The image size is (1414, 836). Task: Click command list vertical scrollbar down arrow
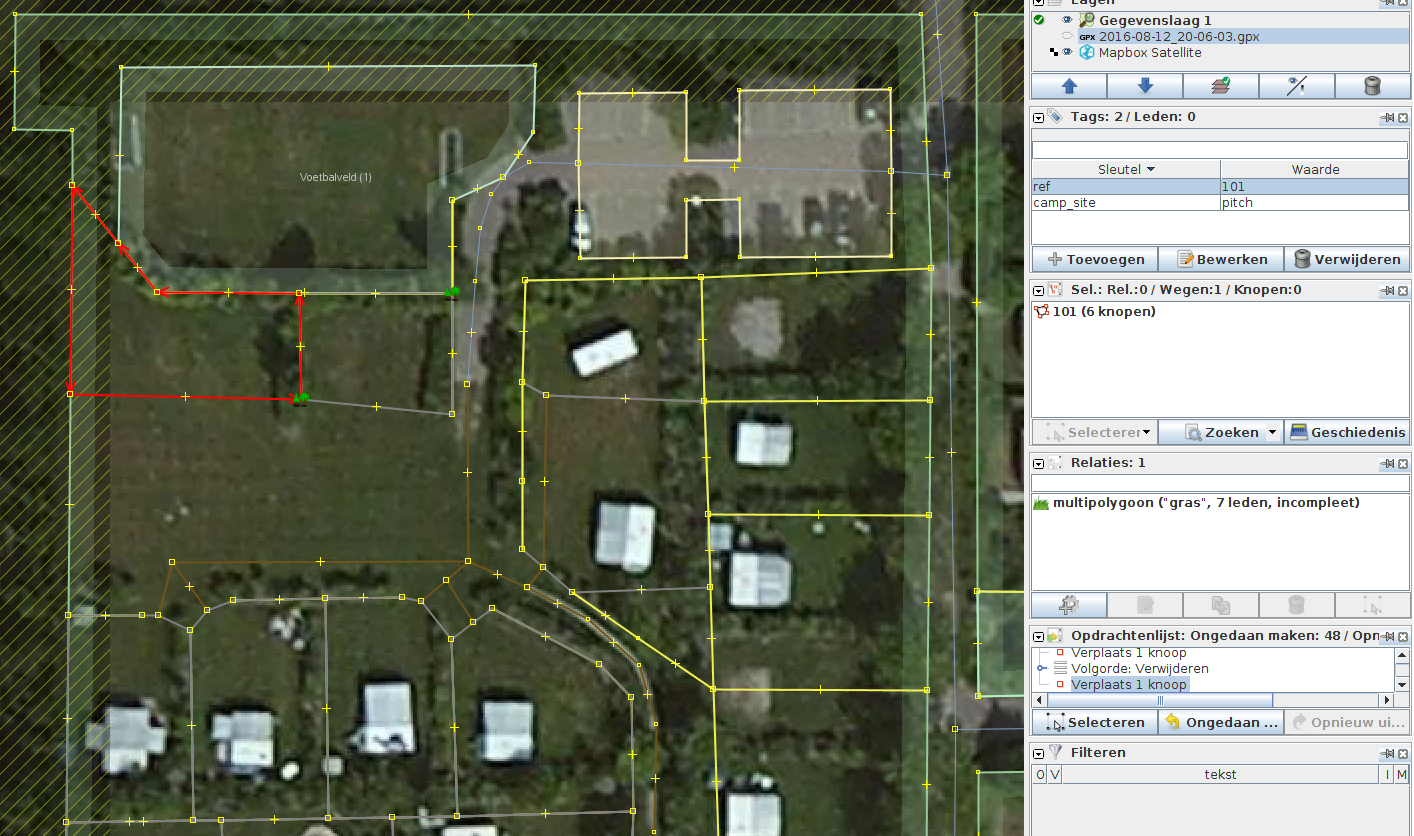click(1402, 685)
